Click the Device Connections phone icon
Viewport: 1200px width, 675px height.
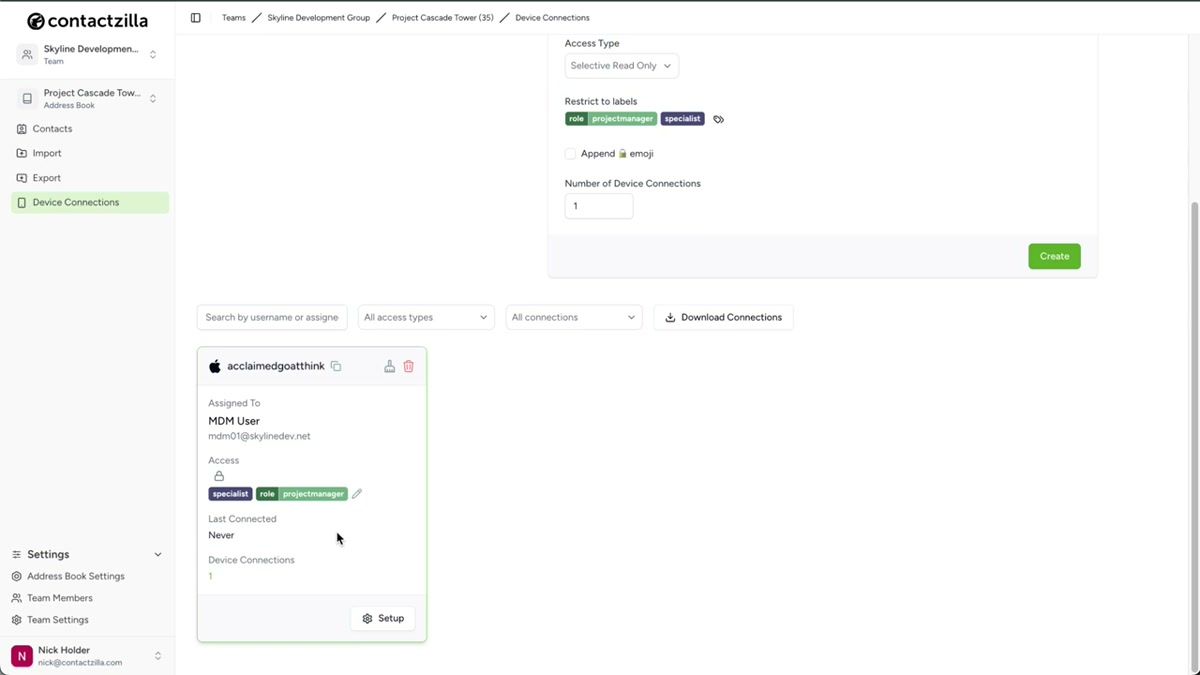tap(22, 202)
